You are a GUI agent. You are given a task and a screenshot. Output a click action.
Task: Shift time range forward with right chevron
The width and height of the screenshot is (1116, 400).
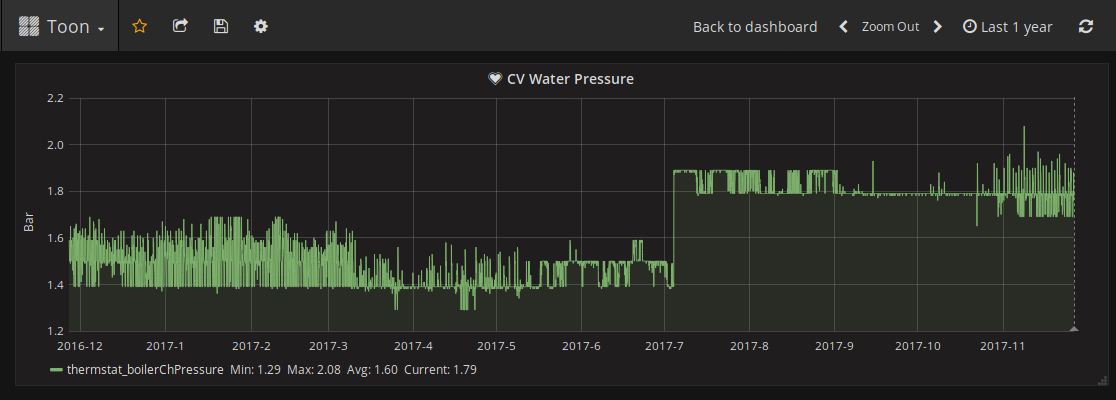point(937,27)
